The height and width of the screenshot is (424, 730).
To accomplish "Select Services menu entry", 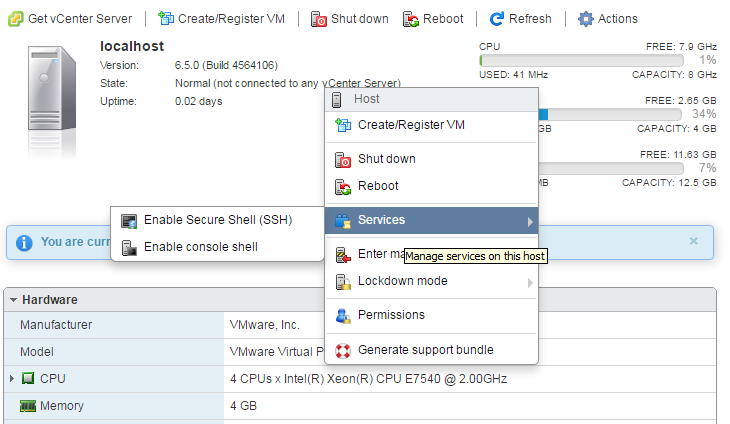I will coord(432,220).
